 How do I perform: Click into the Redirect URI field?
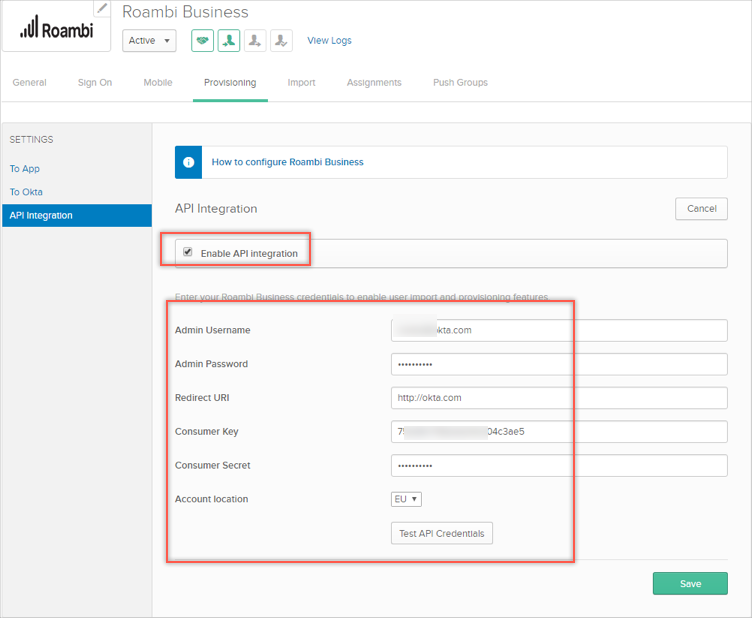pyautogui.click(x=559, y=398)
